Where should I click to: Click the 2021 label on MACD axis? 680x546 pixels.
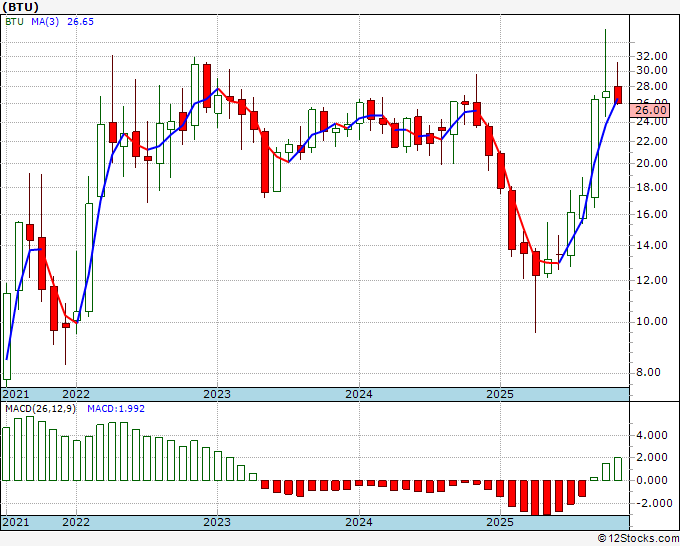[16, 522]
